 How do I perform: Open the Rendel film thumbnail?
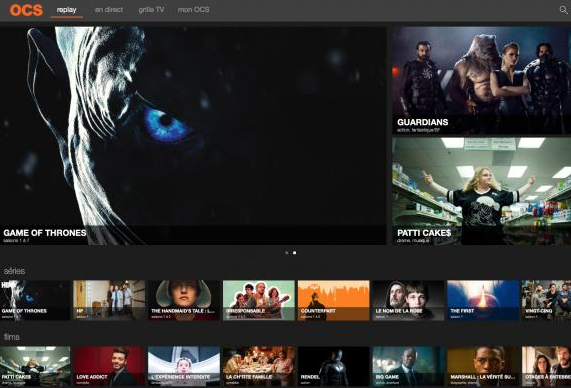pos(334,366)
